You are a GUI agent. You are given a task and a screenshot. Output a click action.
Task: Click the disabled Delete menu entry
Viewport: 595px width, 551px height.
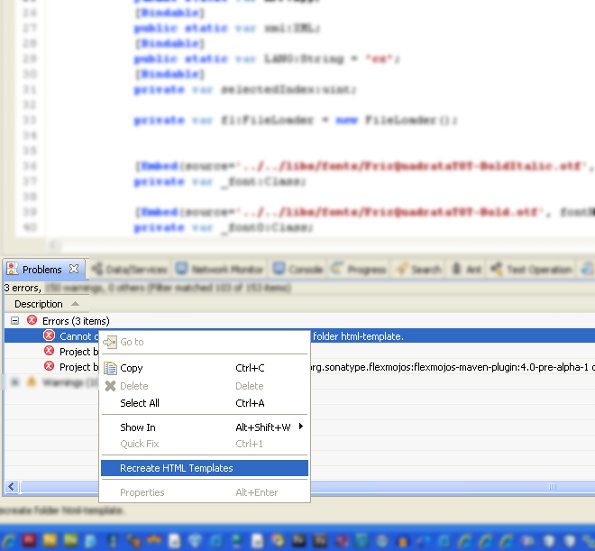204,386
